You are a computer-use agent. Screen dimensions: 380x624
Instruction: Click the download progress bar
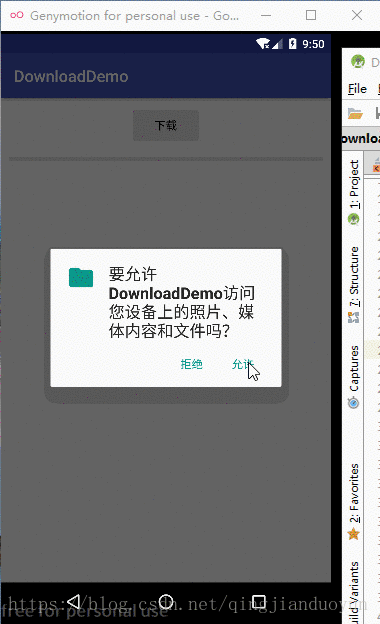click(166, 159)
